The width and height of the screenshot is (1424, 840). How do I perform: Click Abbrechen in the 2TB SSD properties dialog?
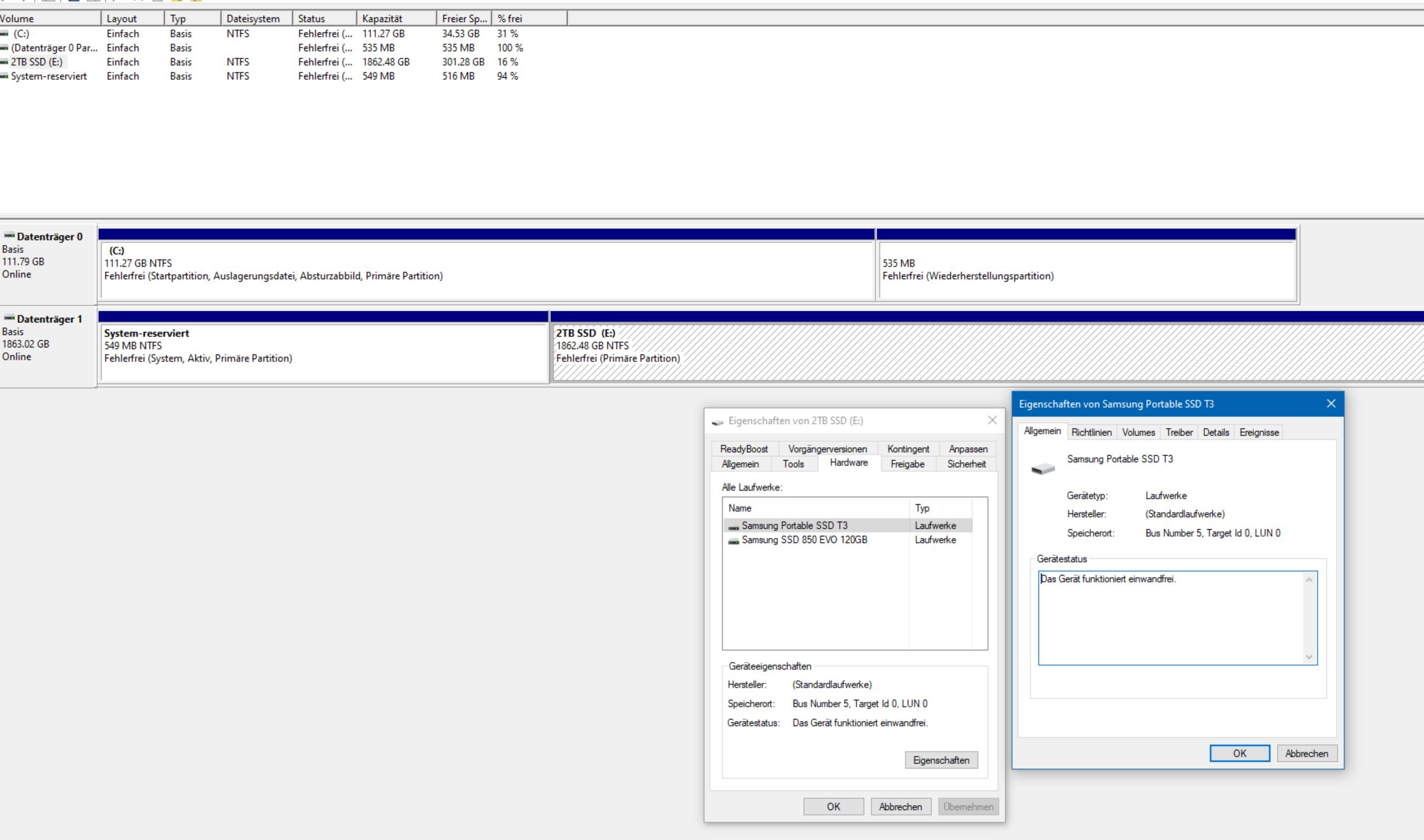tap(900, 807)
